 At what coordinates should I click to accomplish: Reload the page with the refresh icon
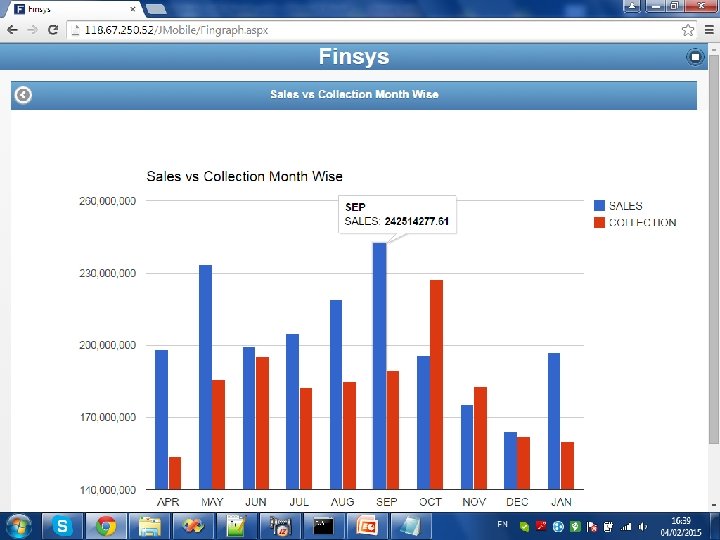tap(53, 30)
